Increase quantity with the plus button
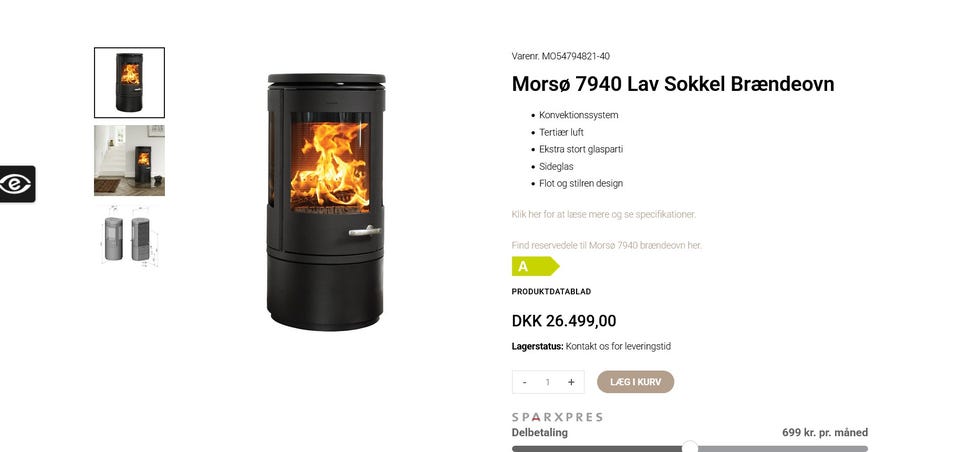Viewport: 960px width, 452px height. click(571, 382)
